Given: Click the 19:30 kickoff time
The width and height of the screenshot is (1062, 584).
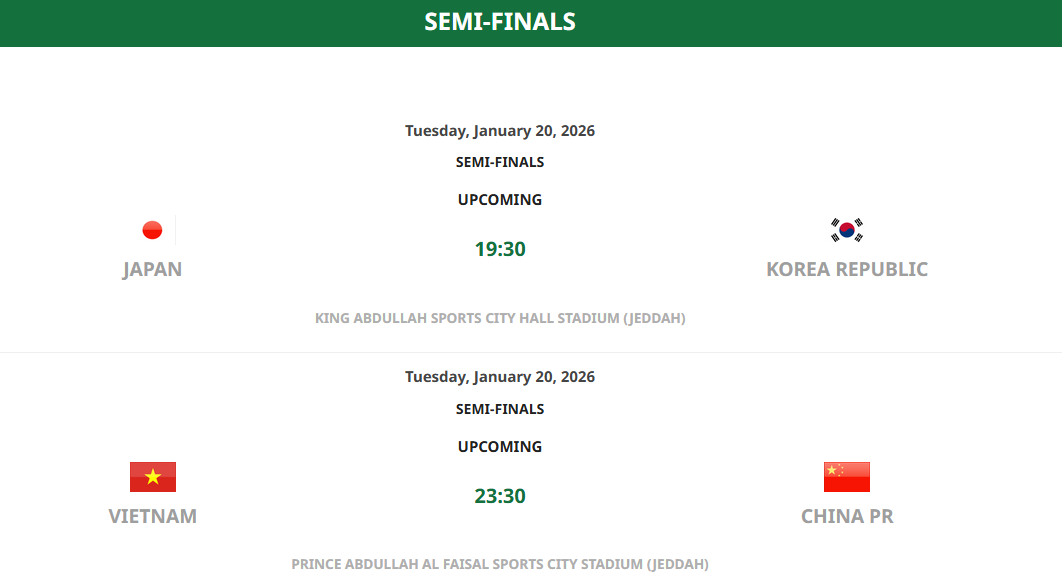Looking at the screenshot, I should point(500,249).
